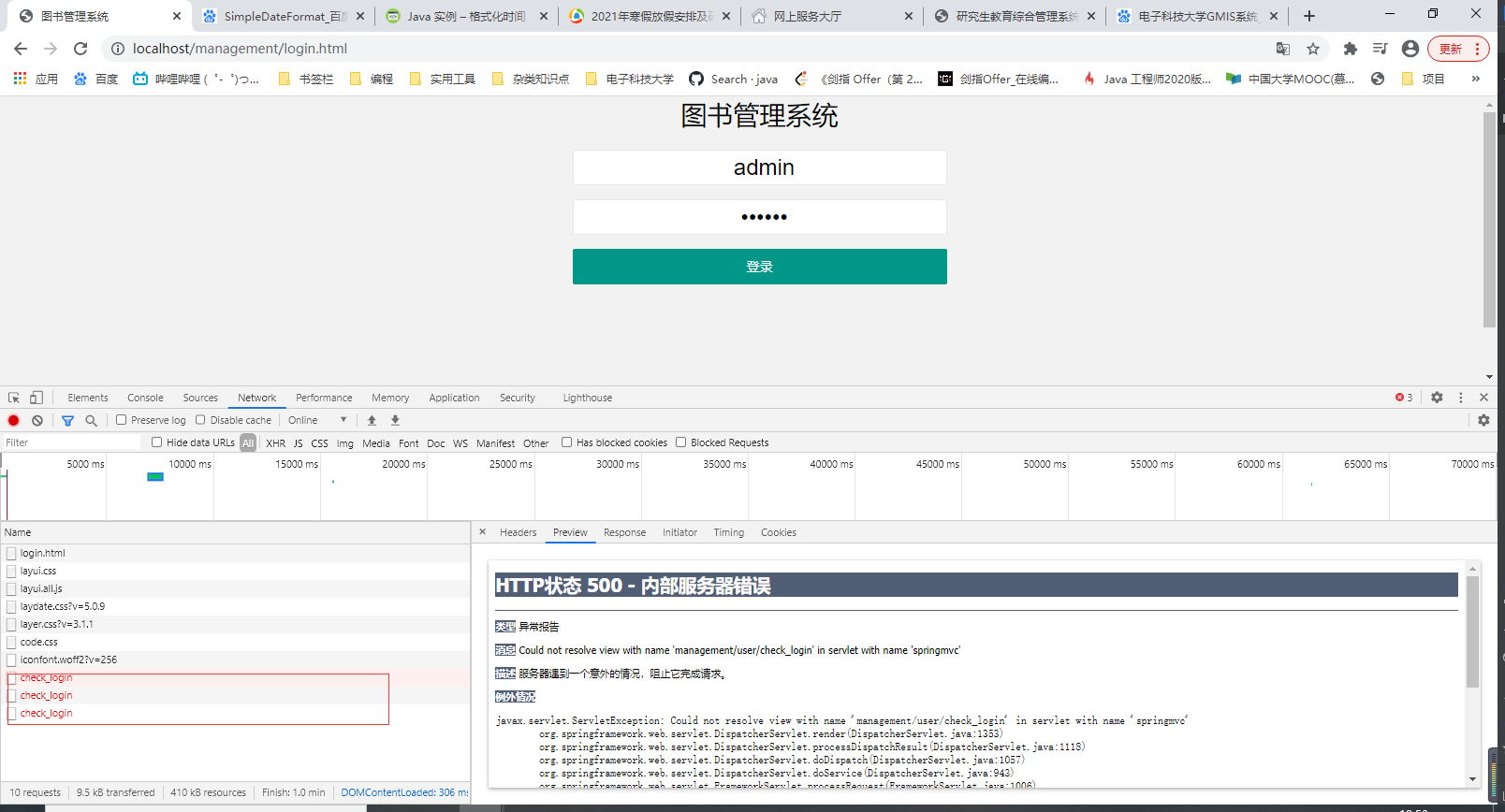Click the 更新 update button
Screen dimensions: 1505x812
[x=1458, y=49]
